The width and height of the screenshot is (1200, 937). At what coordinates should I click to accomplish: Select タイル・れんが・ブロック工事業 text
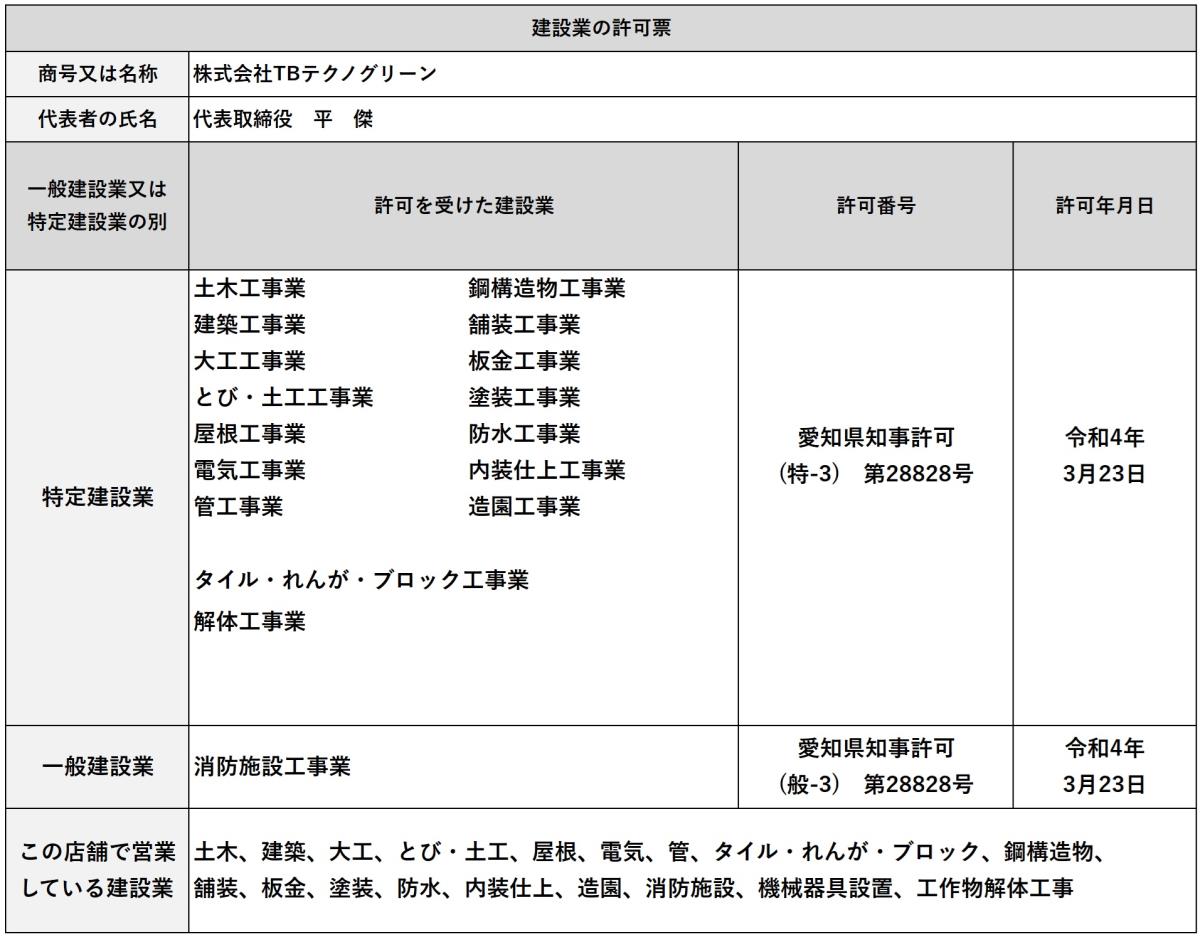361,580
